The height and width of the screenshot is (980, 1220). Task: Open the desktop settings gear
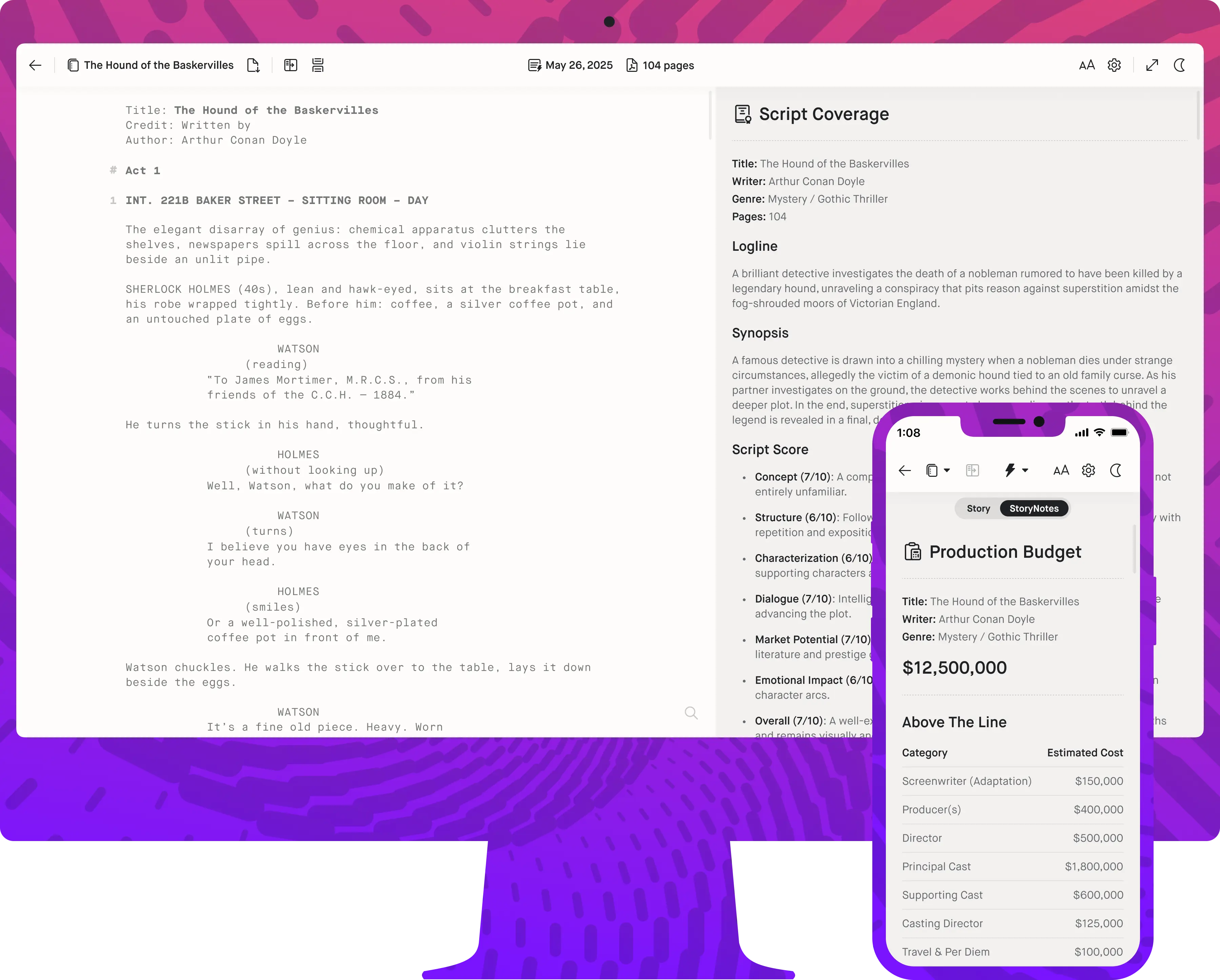point(1114,65)
